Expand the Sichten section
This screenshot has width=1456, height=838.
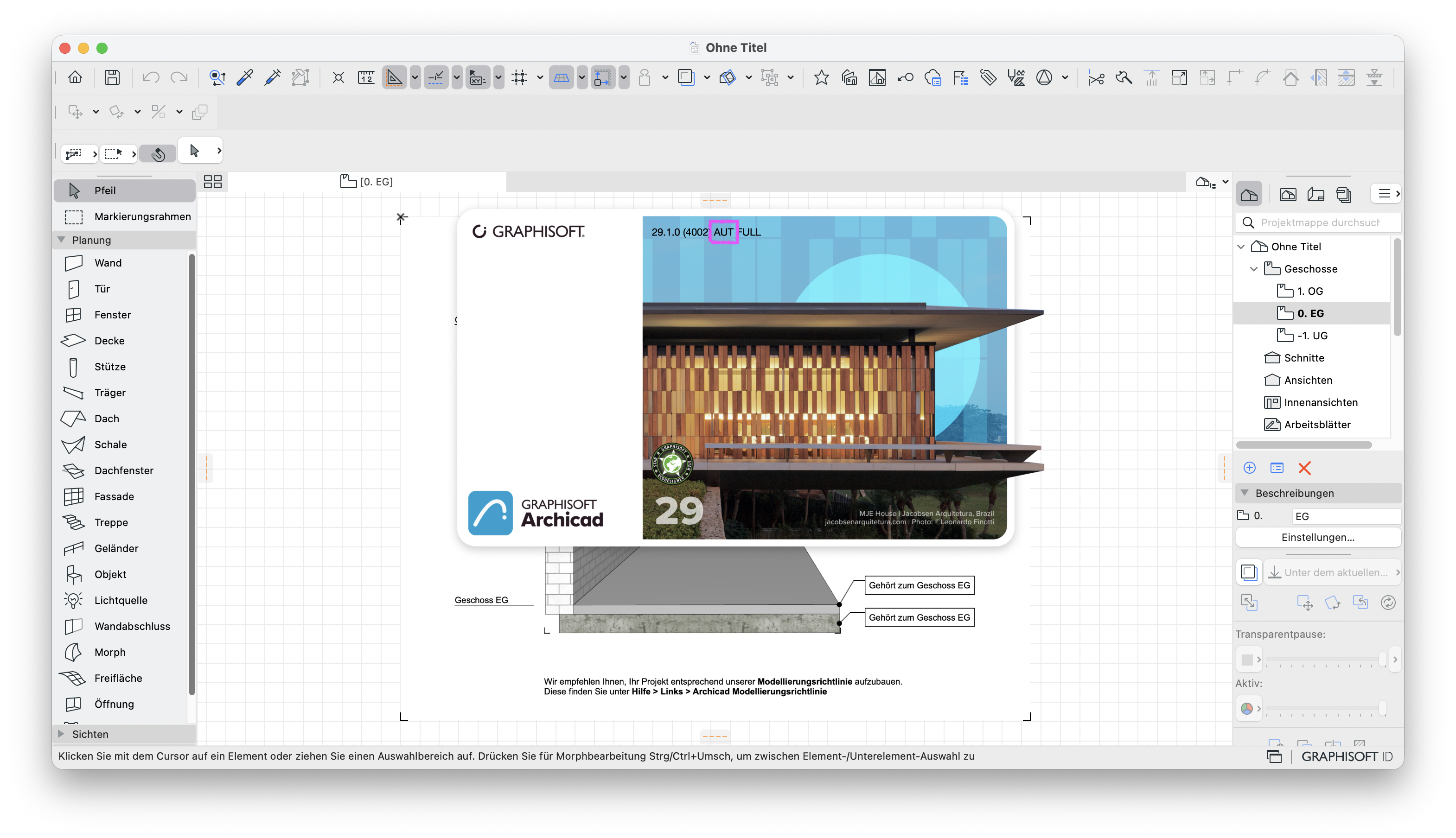click(61, 733)
